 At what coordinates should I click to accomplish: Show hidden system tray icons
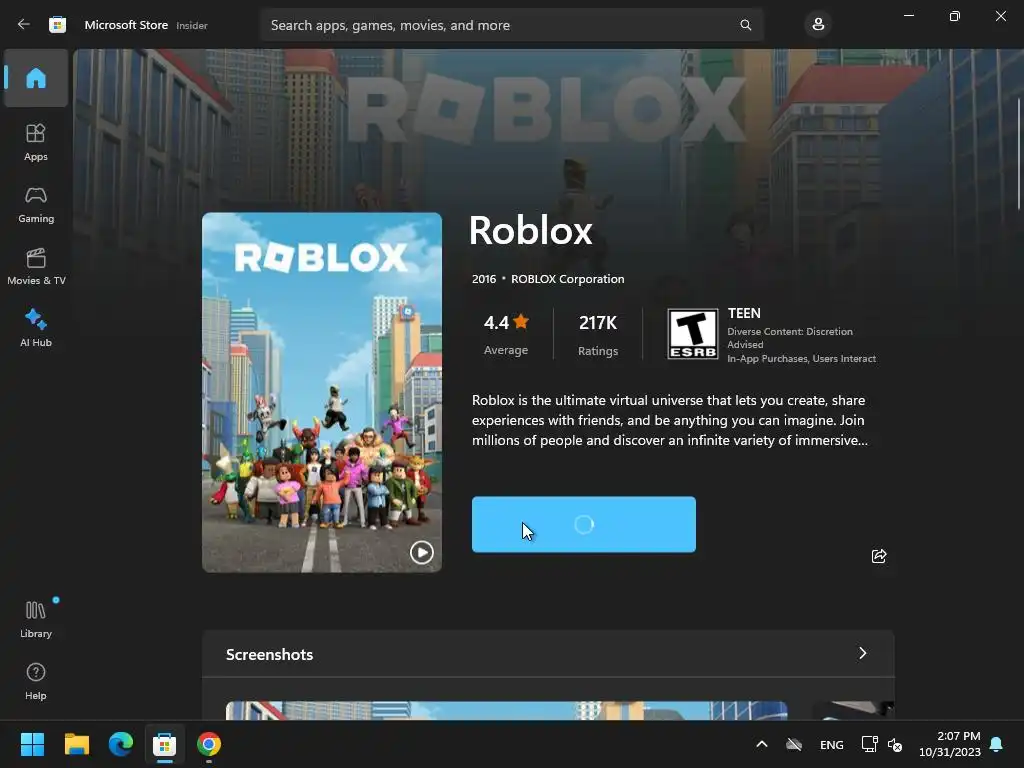[x=761, y=744]
